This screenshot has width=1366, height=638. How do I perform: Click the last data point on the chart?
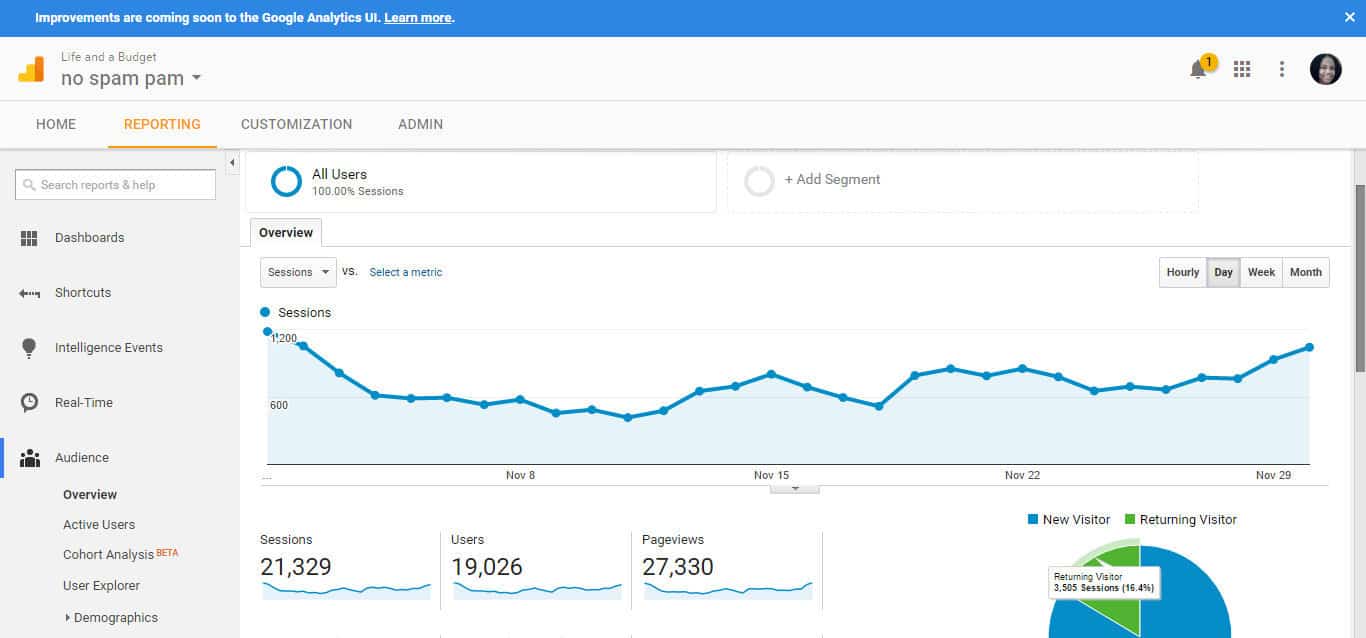[x=1309, y=347]
